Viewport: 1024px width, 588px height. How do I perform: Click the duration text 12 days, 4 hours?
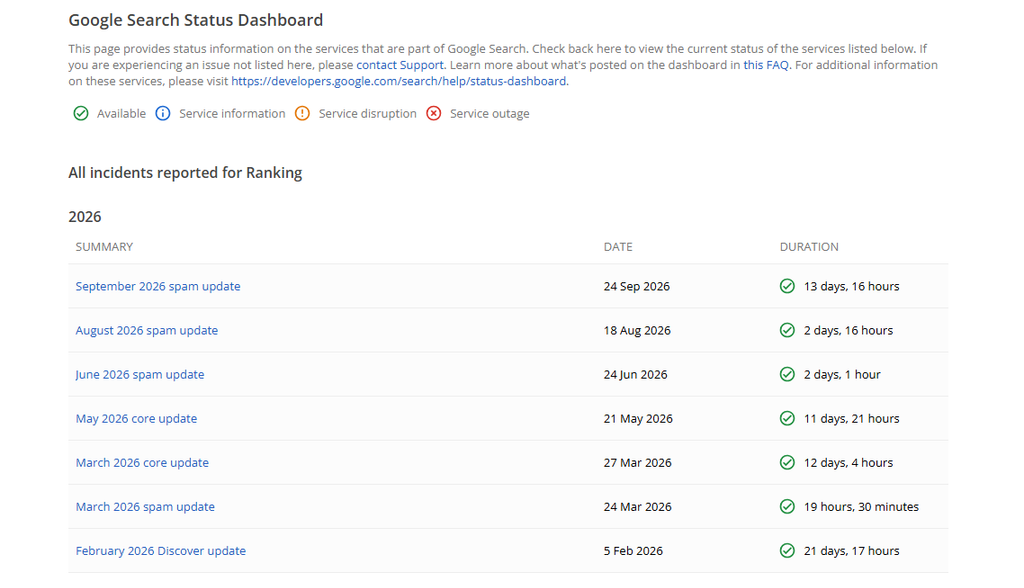(848, 463)
